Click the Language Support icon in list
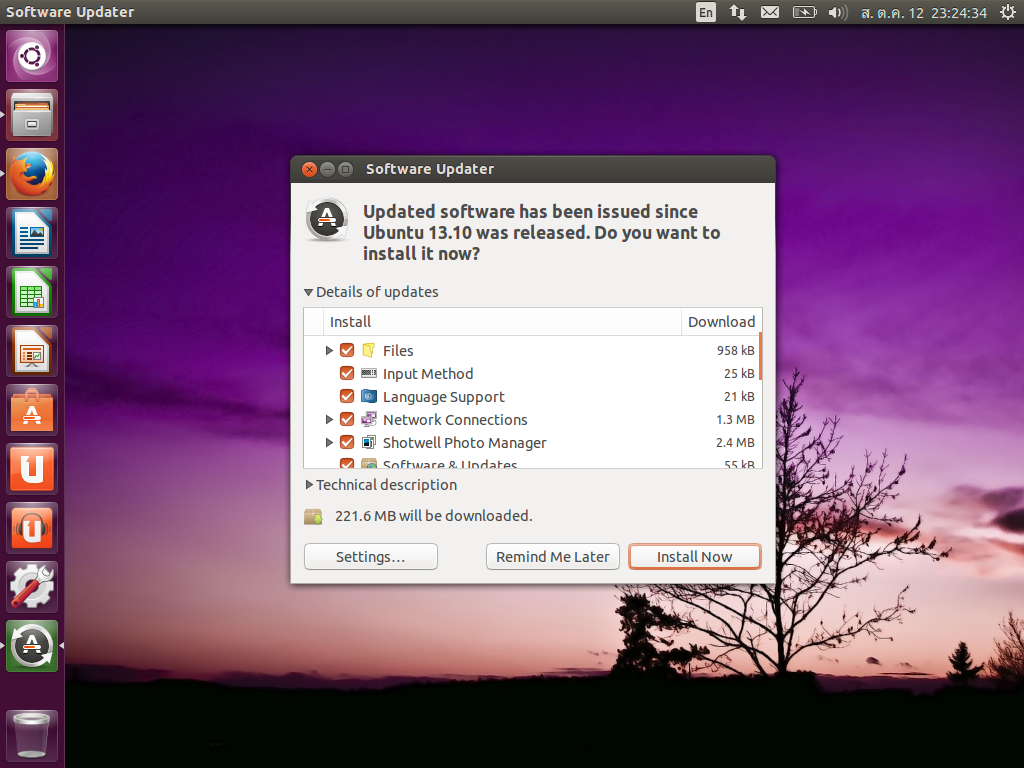Image resolution: width=1024 pixels, height=768 pixels. click(x=369, y=396)
